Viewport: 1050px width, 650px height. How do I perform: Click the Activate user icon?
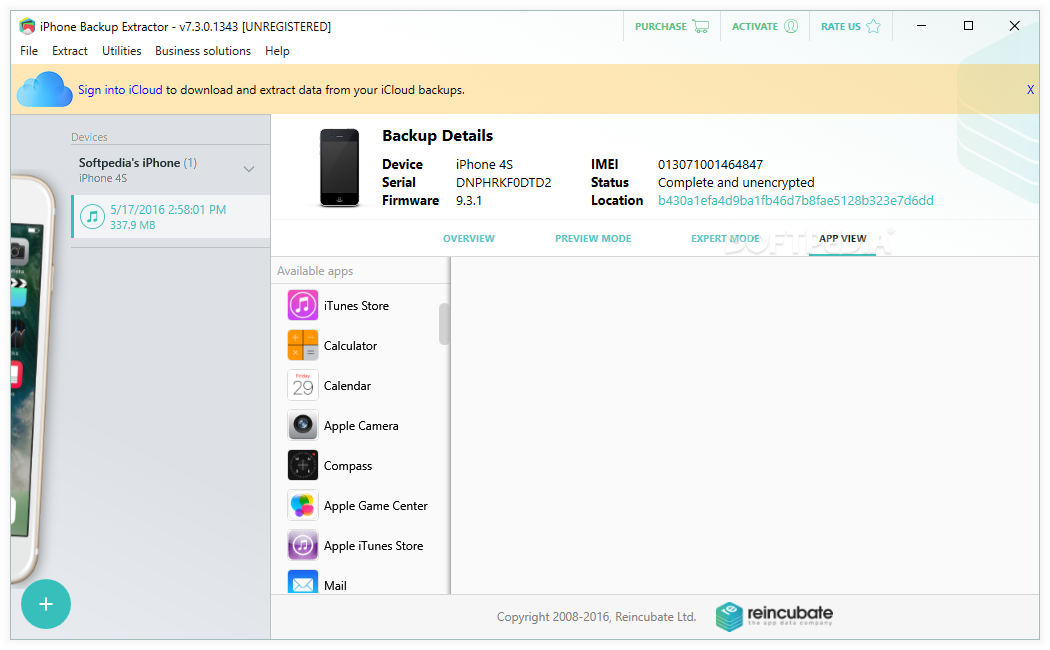pyautogui.click(x=791, y=26)
